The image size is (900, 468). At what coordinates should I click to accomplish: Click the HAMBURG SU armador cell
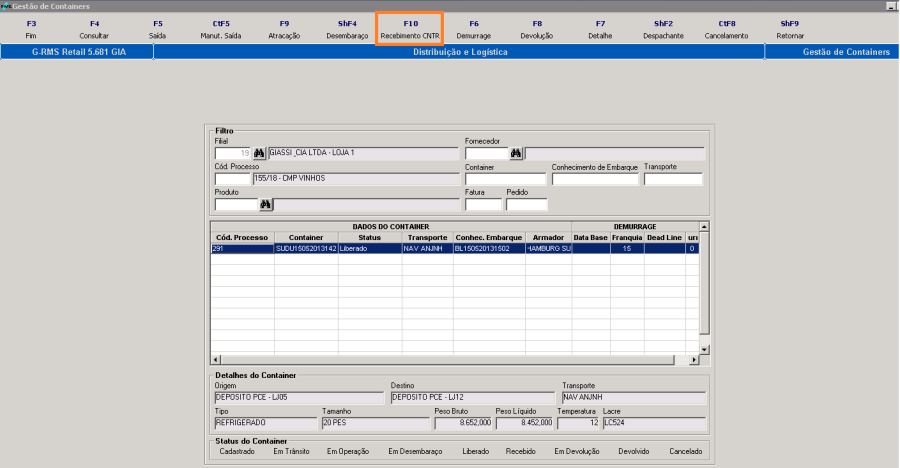click(x=548, y=249)
